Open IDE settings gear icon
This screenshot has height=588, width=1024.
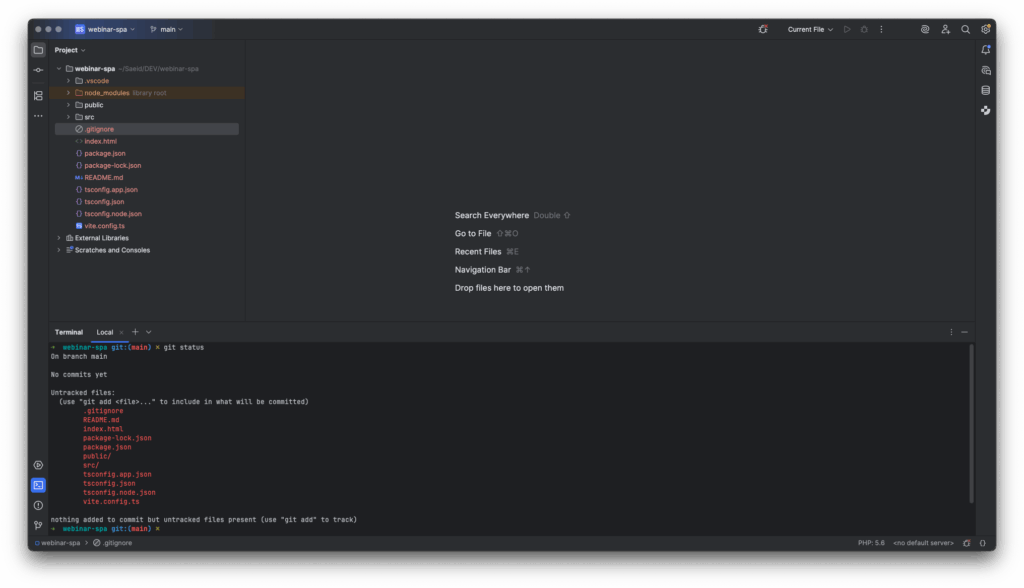pos(986,30)
